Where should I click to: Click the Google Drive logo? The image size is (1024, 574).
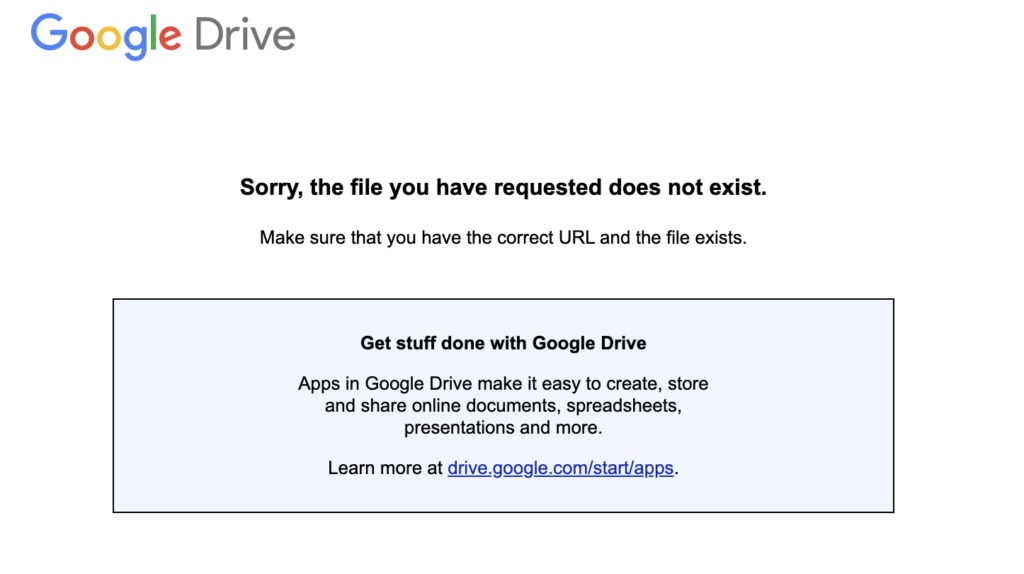pos(163,36)
